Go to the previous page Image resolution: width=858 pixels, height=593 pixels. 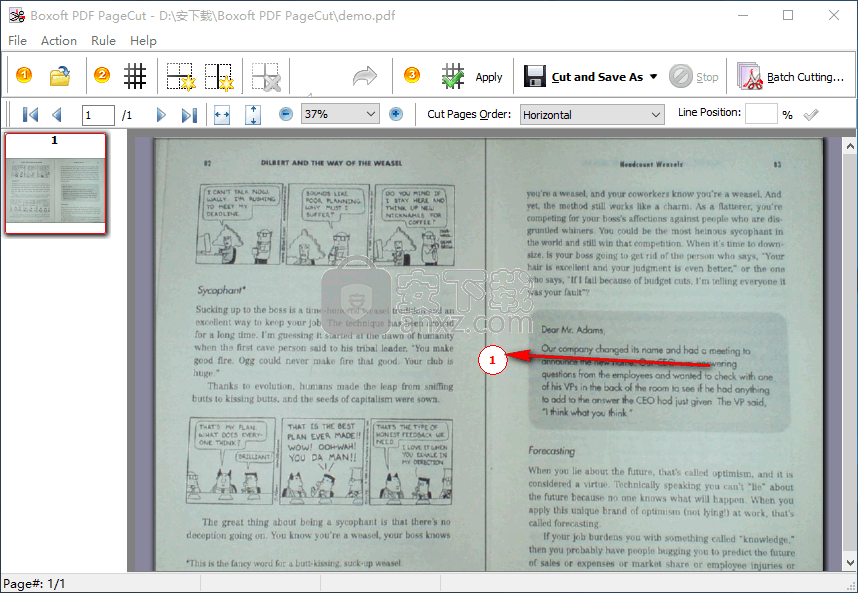coord(56,115)
